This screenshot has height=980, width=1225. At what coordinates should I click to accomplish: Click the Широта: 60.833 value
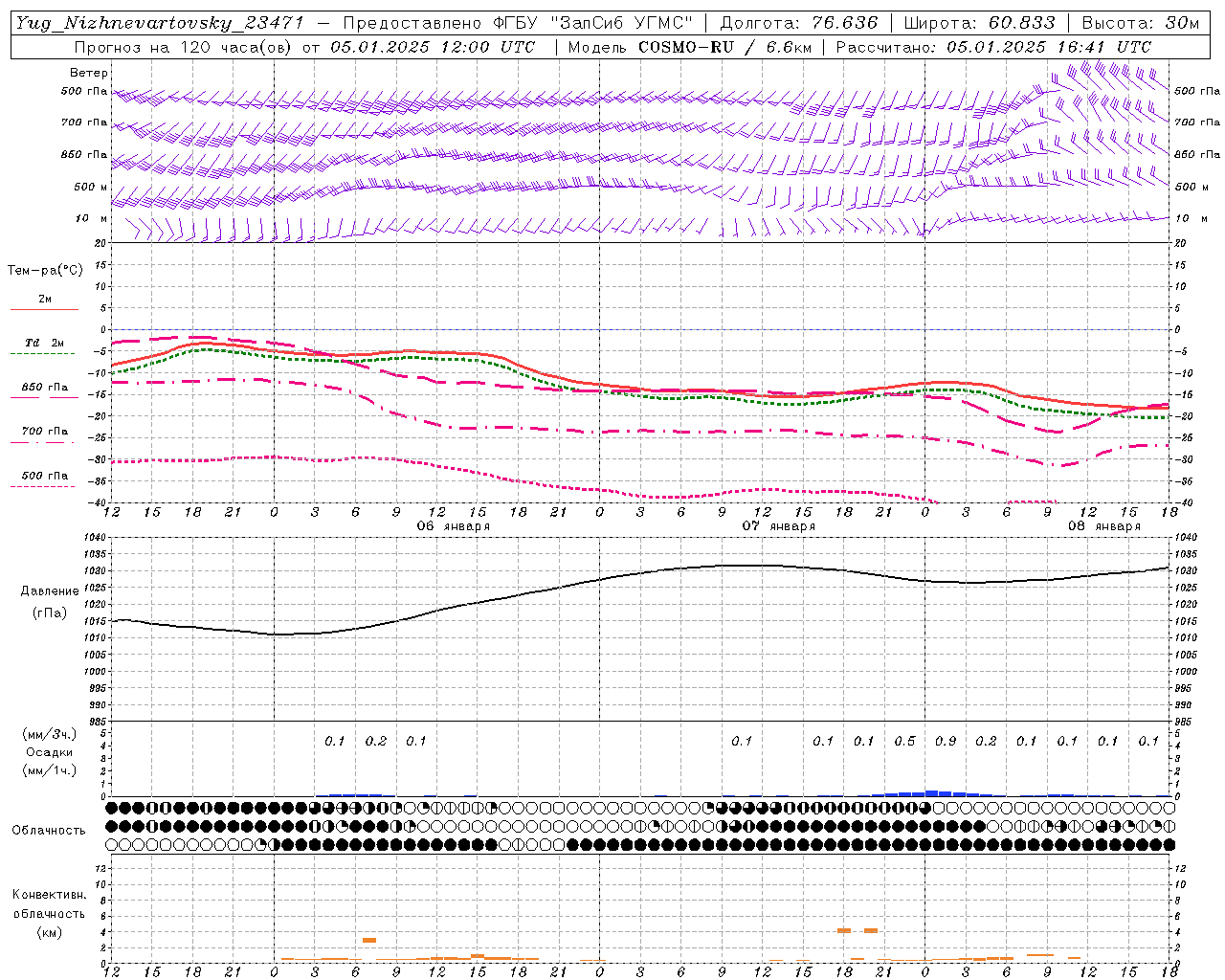click(x=981, y=23)
